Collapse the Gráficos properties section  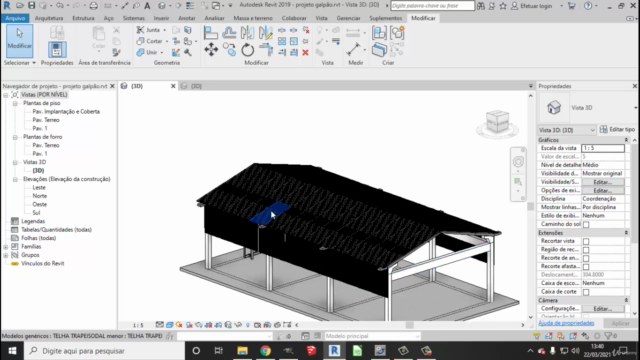pos(626,140)
